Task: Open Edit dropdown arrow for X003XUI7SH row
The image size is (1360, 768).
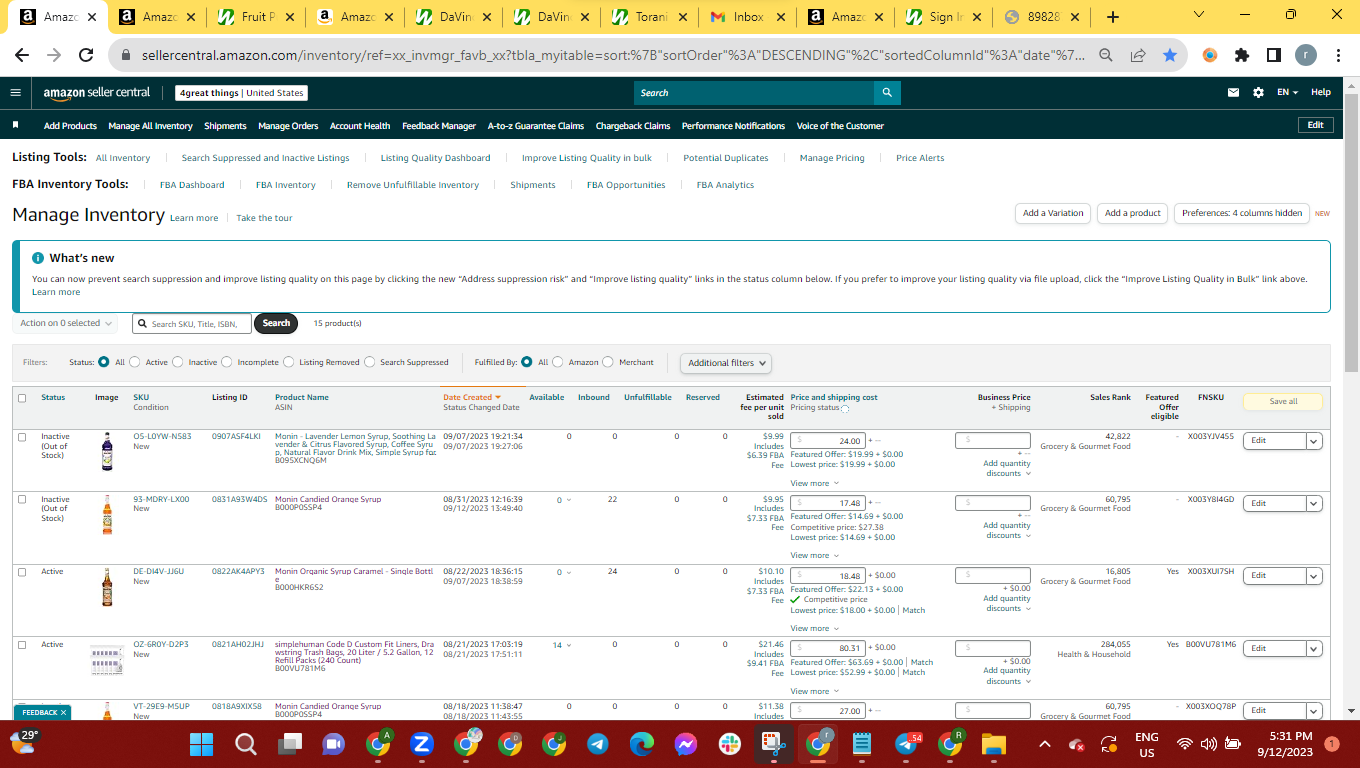Action: 1314,576
